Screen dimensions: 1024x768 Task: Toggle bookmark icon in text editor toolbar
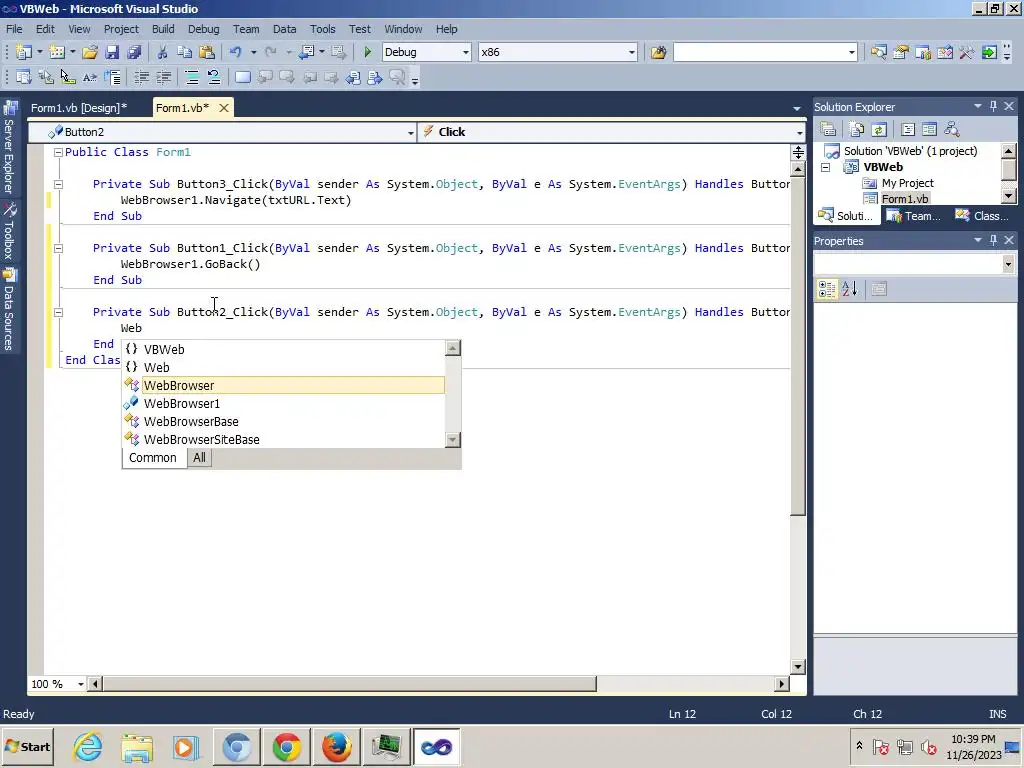242,78
